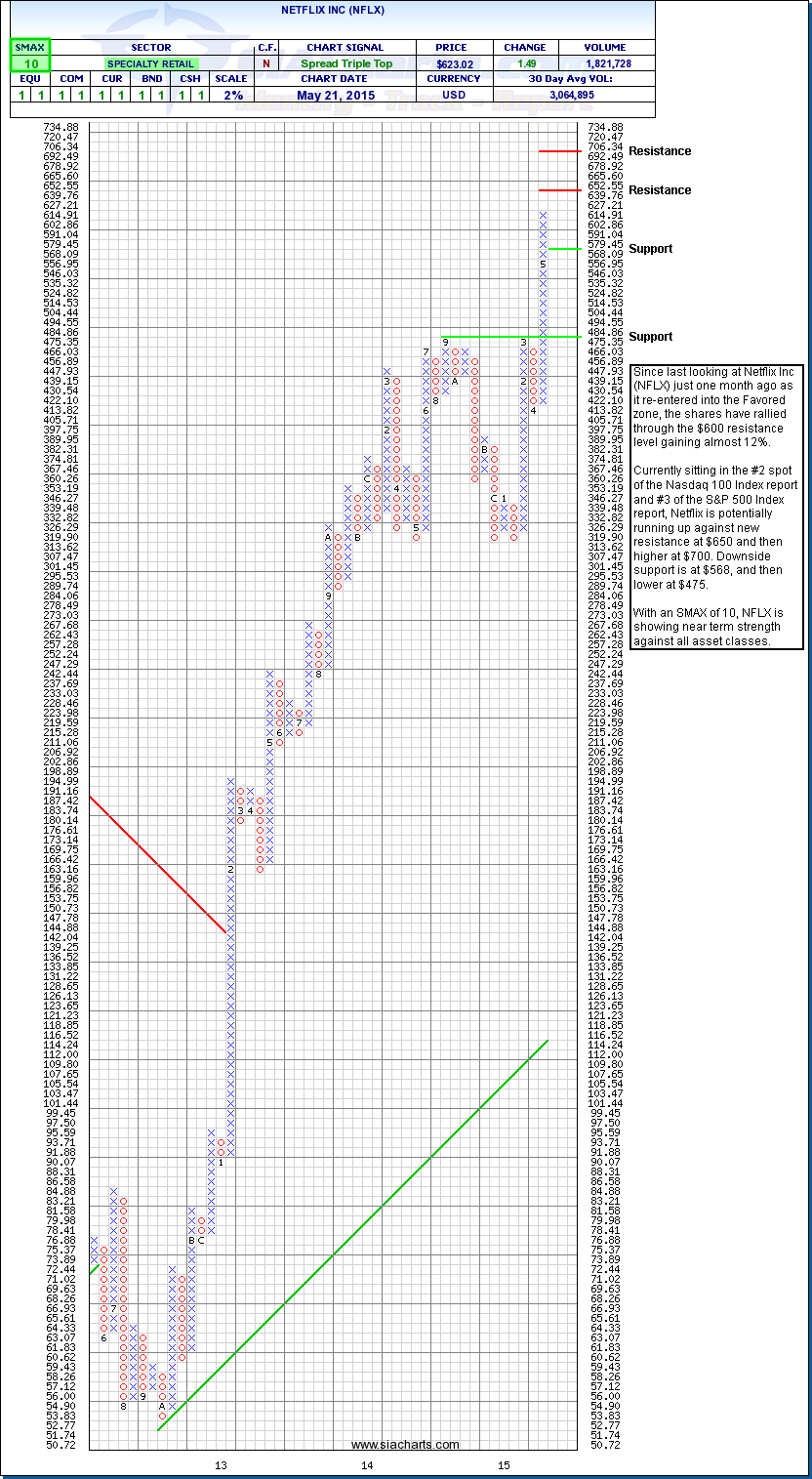Click the 1,821,728 volume value

(605, 63)
